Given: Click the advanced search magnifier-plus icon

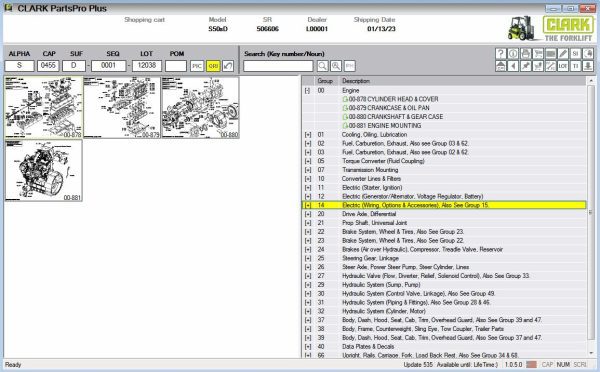Looking at the screenshot, I should [x=336, y=66].
